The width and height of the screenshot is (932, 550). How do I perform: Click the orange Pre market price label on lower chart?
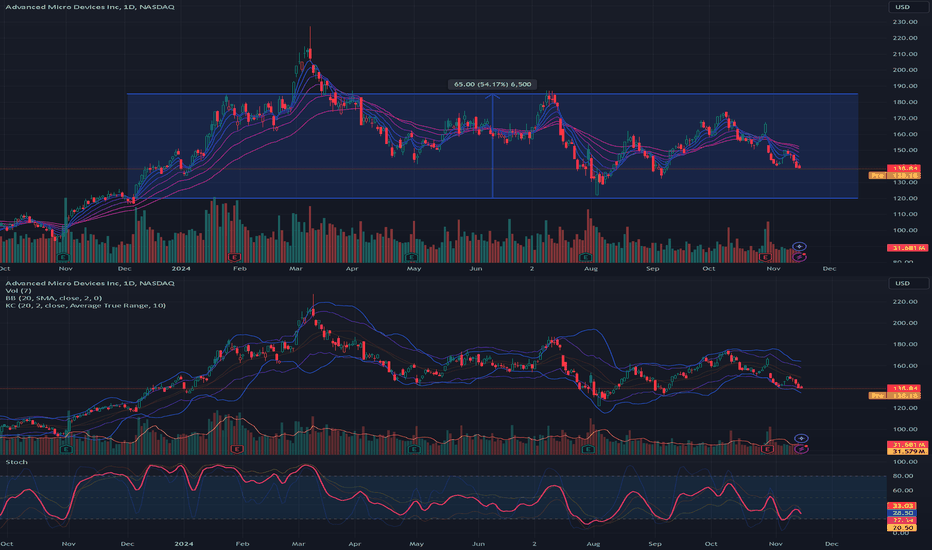(895, 395)
